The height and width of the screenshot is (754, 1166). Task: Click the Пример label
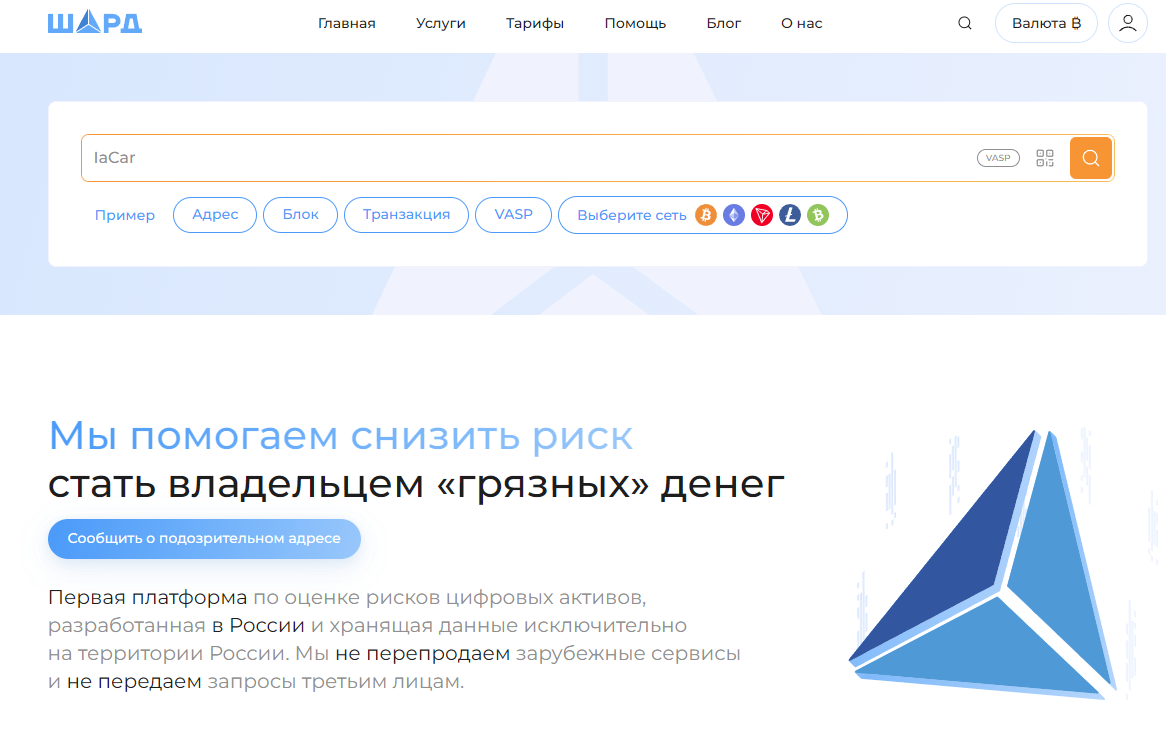(x=125, y=215)
